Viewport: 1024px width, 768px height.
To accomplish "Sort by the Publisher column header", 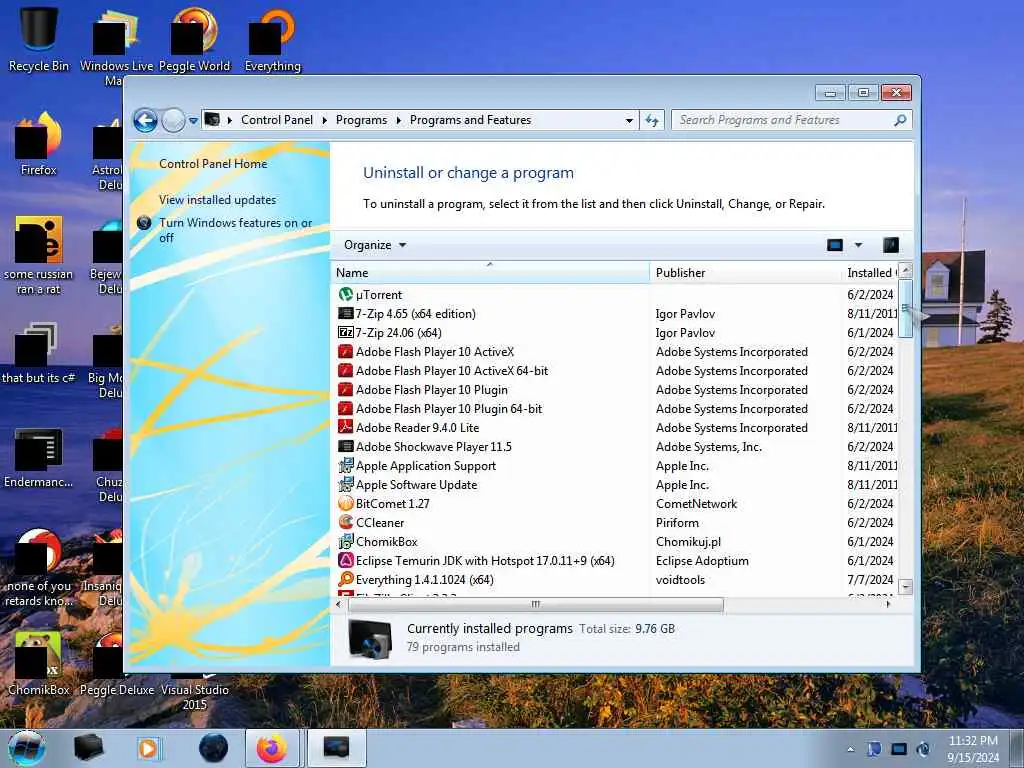I will tap(745, 272).
